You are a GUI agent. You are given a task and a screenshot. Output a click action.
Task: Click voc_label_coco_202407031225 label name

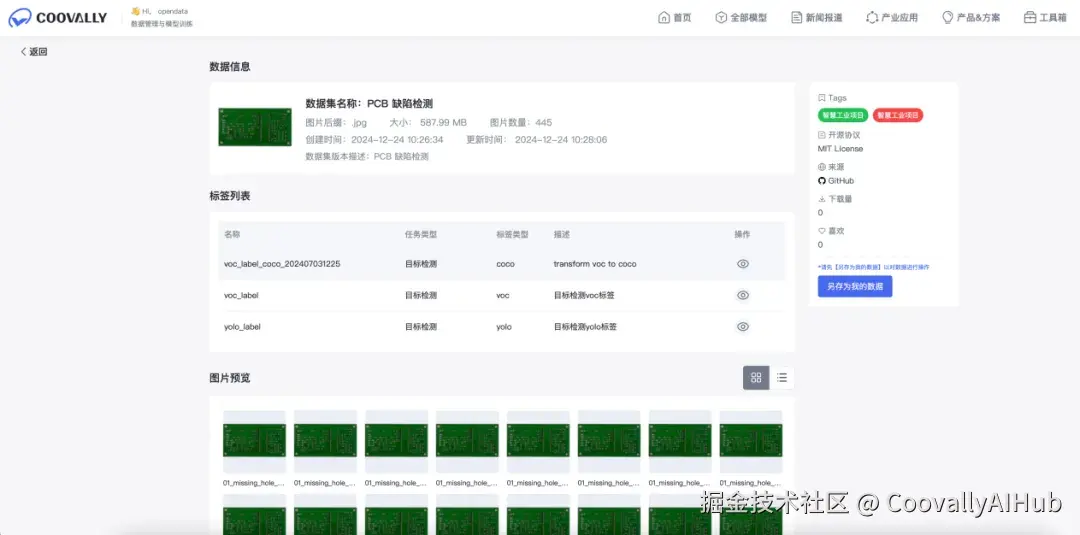(x=282, y=264)
